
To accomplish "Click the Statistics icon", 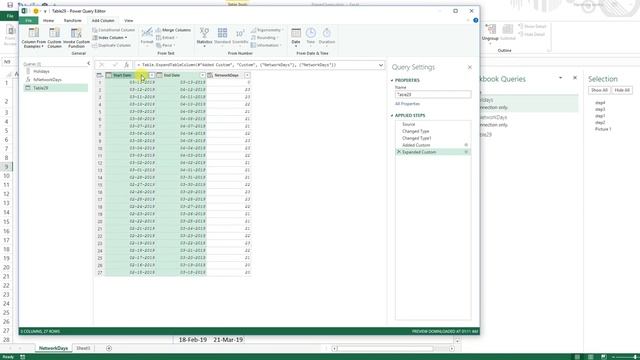I will coord(204,33).
